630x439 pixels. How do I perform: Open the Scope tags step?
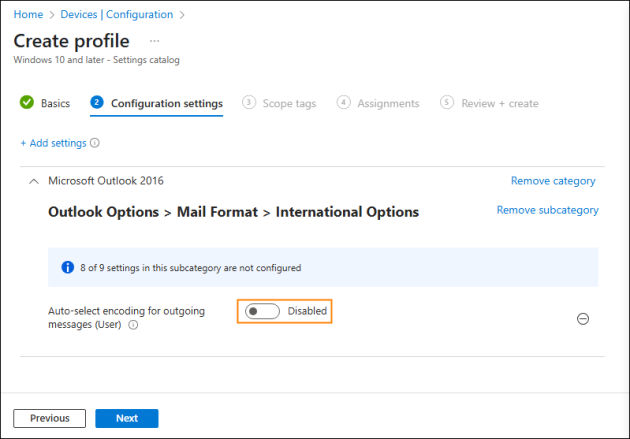279,103
